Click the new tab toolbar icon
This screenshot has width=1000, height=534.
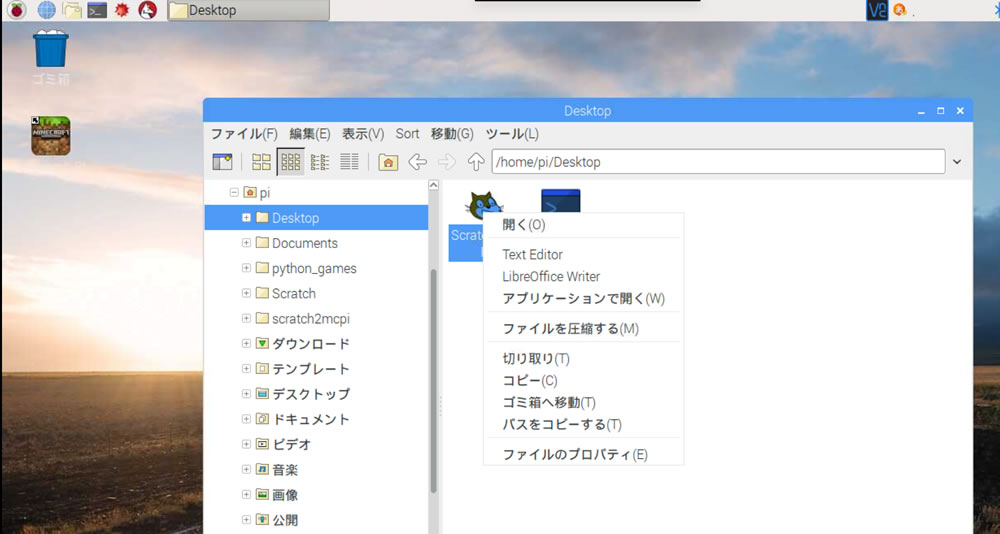point(222,162)
